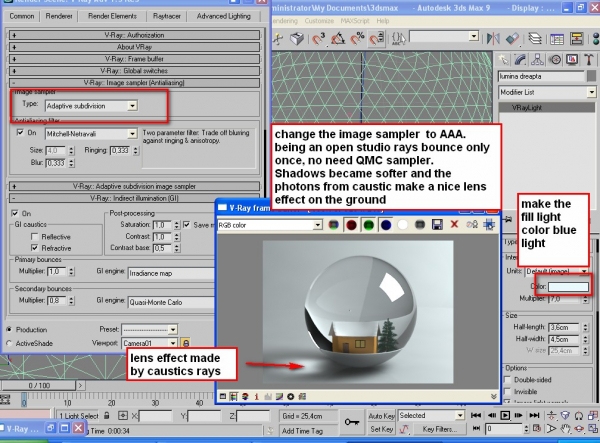The image size is (600, 443).
Task: Open Mitchell-Netravali filter dropdown
Action: coord(91,134)
